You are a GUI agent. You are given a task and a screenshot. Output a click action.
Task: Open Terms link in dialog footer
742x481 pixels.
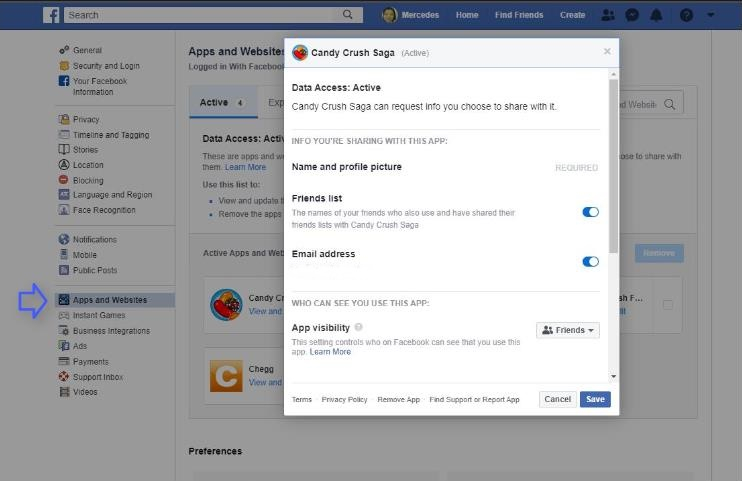click(x=302, y=400)
